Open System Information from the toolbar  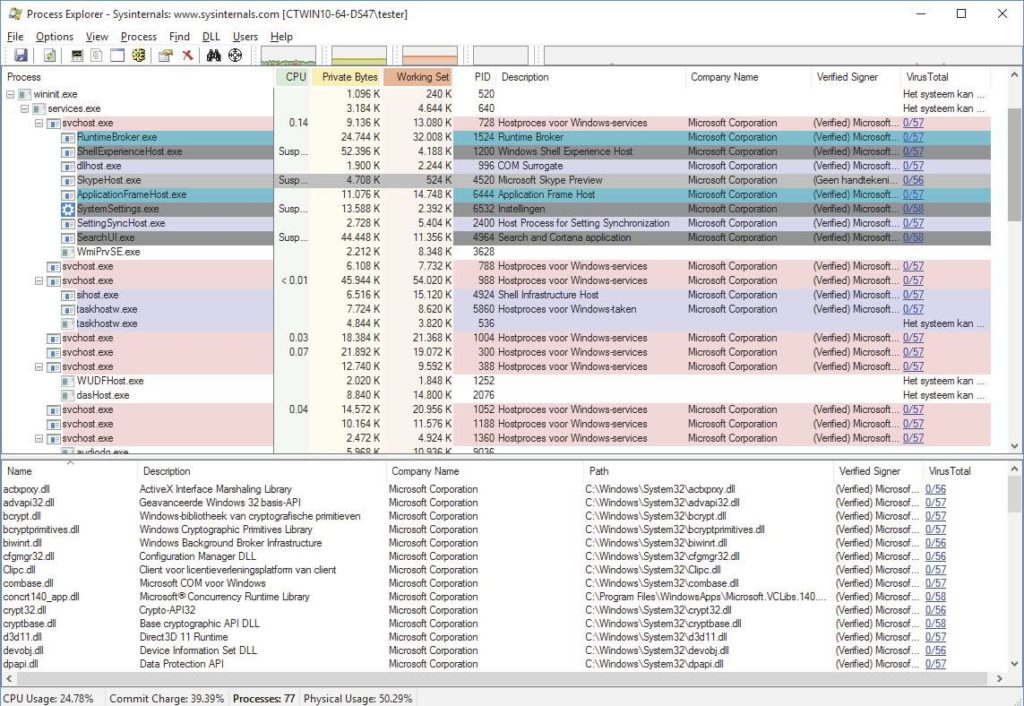tap(75, 55)
